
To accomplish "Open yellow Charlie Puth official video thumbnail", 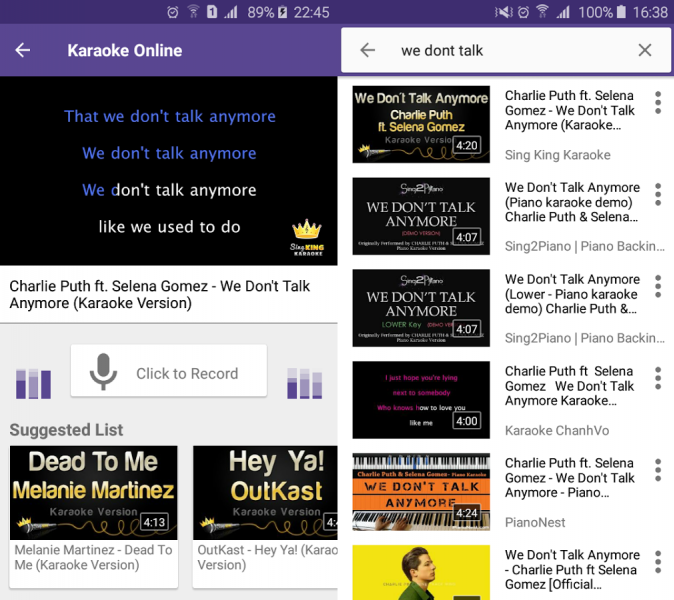I will point(421,572).
